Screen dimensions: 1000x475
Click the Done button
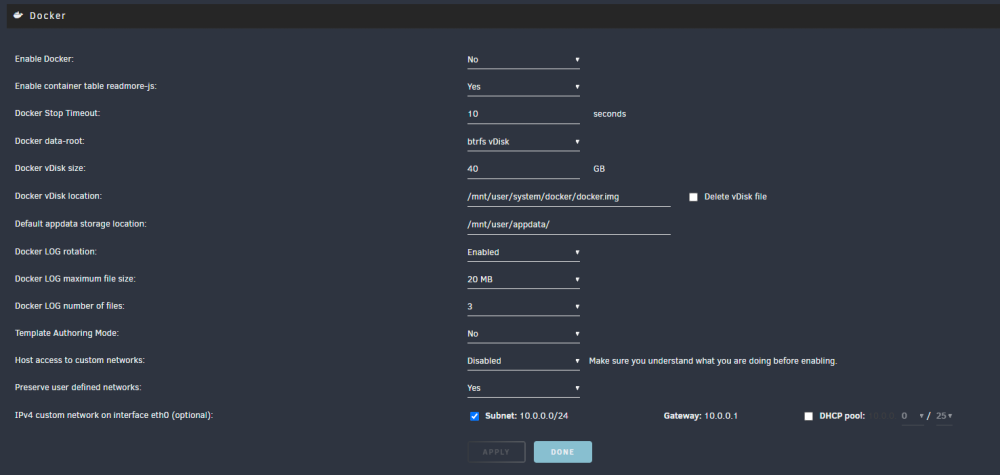click(562, 452)
